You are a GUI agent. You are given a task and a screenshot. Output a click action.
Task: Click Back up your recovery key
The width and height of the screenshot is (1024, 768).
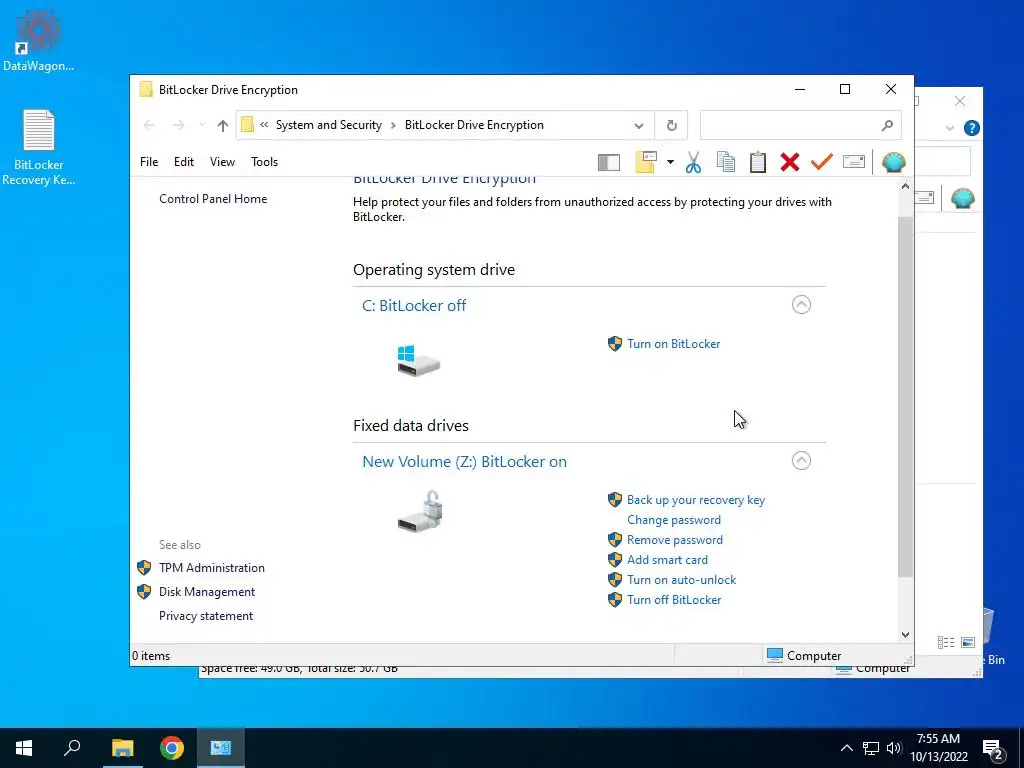click(696, 500)
